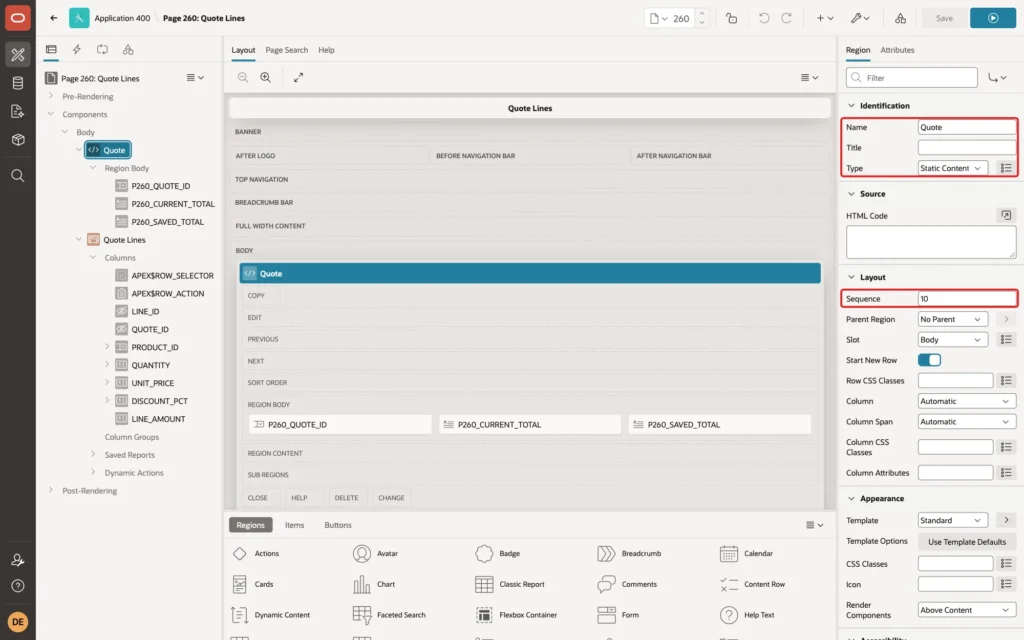Expand the PRODUCT_ID column node

coord(107,347)
